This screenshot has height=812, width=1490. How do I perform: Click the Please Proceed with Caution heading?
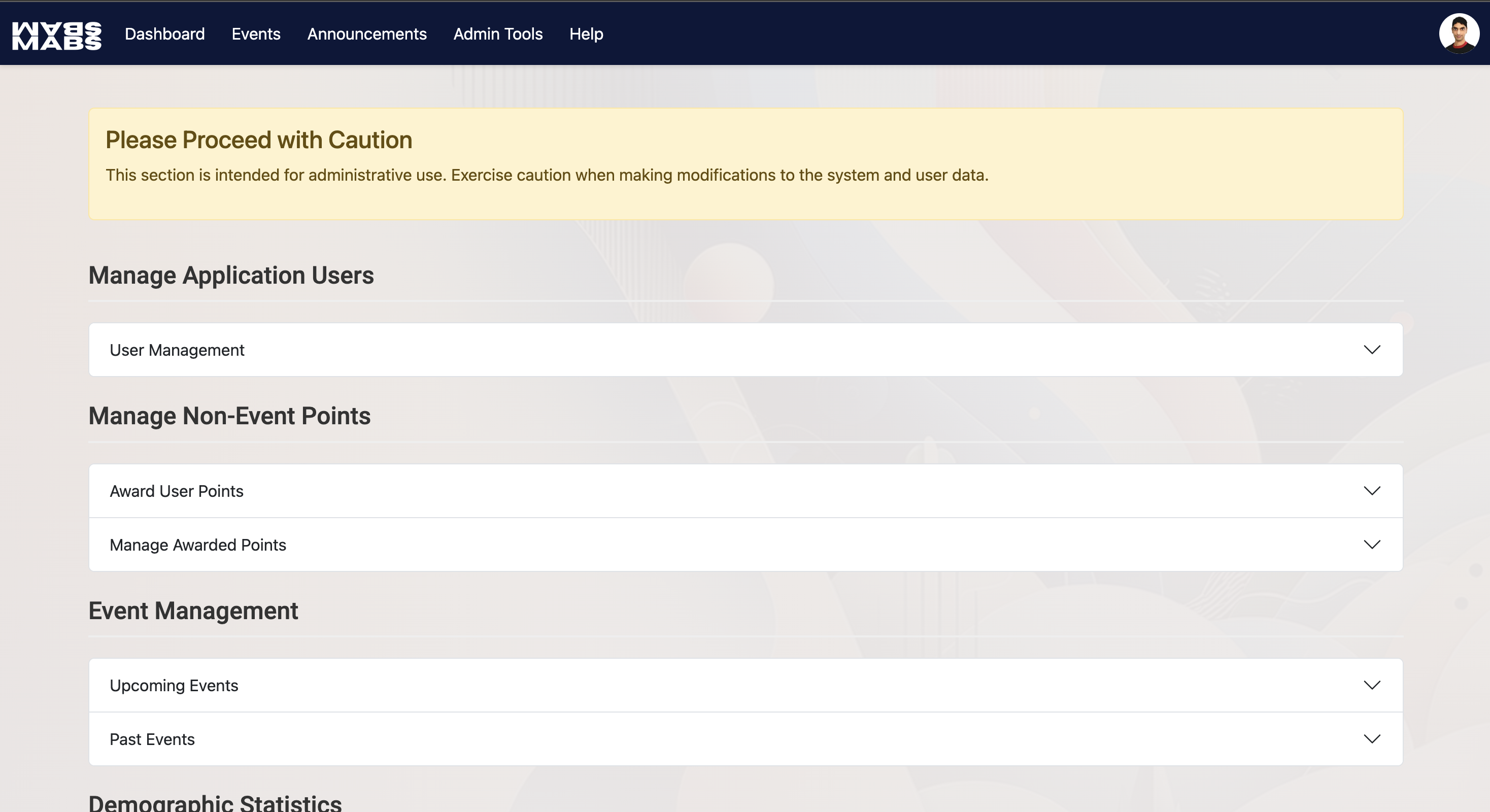click(258, 140)
